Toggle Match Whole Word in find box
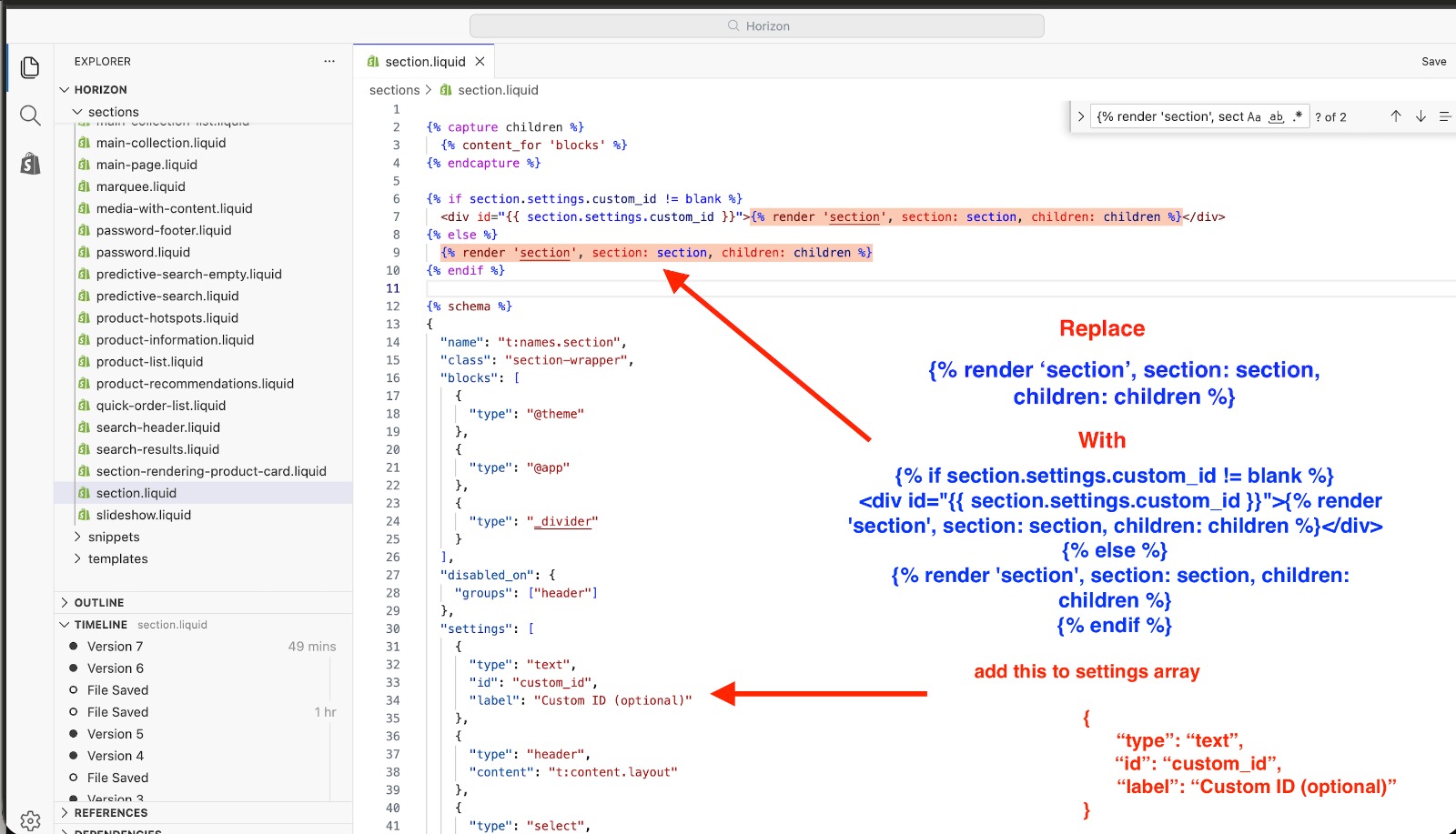1456x834 pixels. (1276, 116)
